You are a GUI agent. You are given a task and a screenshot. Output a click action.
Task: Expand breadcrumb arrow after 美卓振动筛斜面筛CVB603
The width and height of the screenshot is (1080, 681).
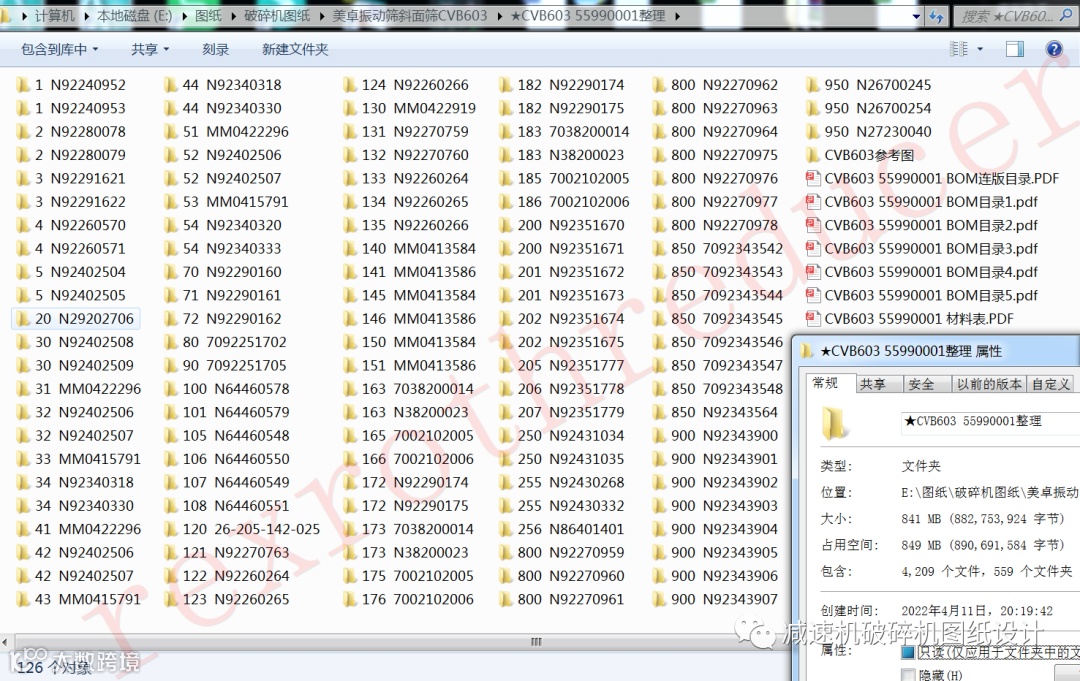coord(500,16)
